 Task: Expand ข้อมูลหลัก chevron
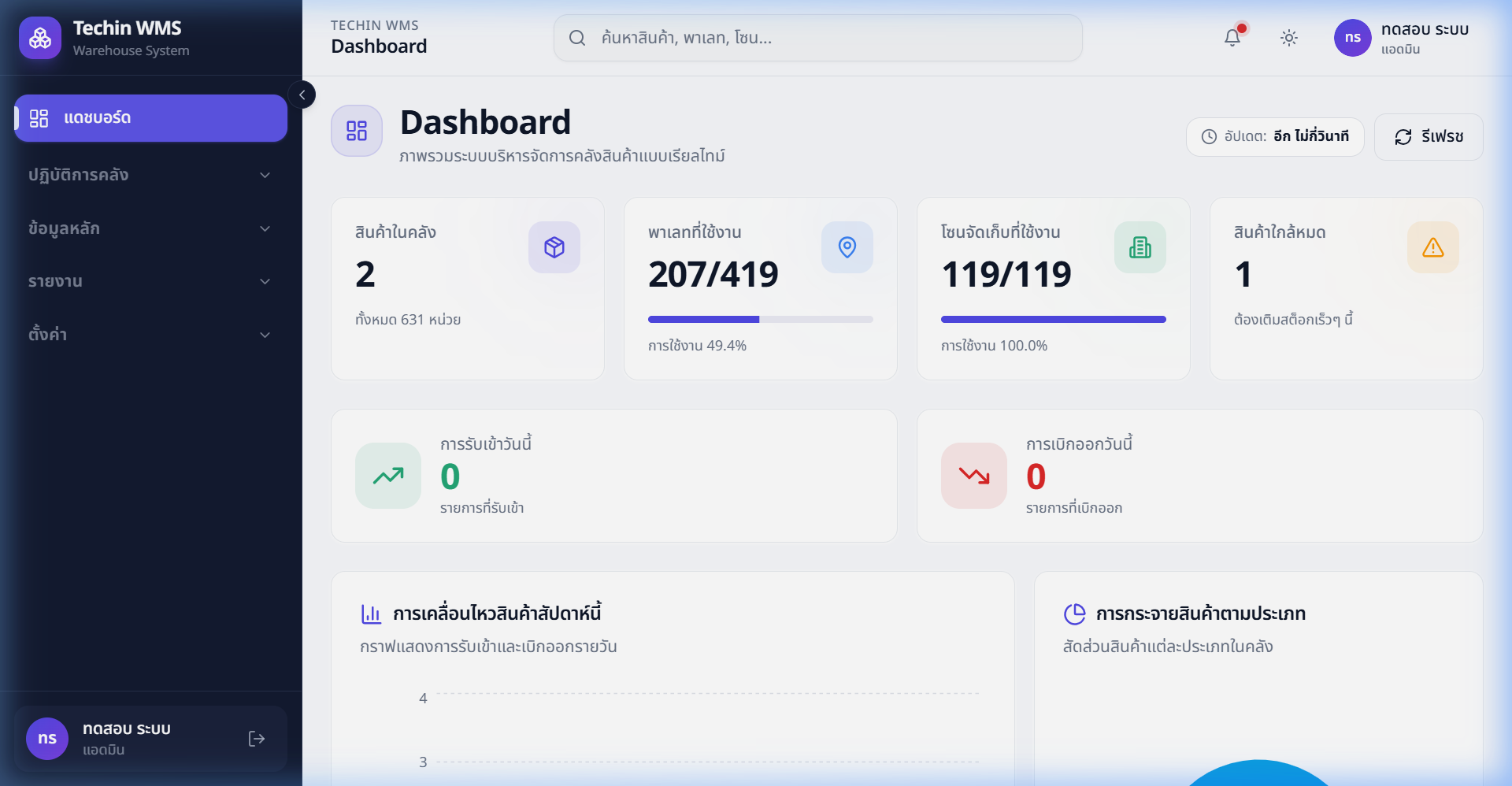(265, 228)
